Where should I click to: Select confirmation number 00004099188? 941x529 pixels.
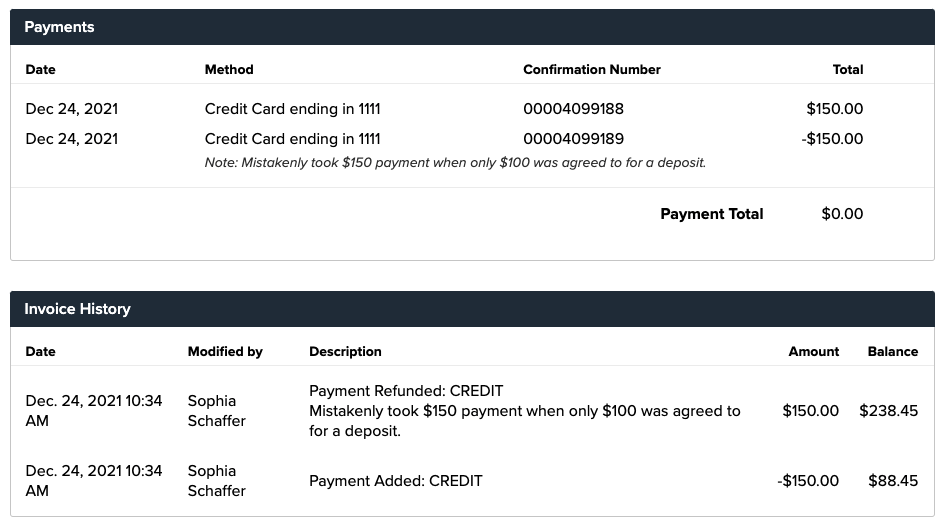point(573,109)
